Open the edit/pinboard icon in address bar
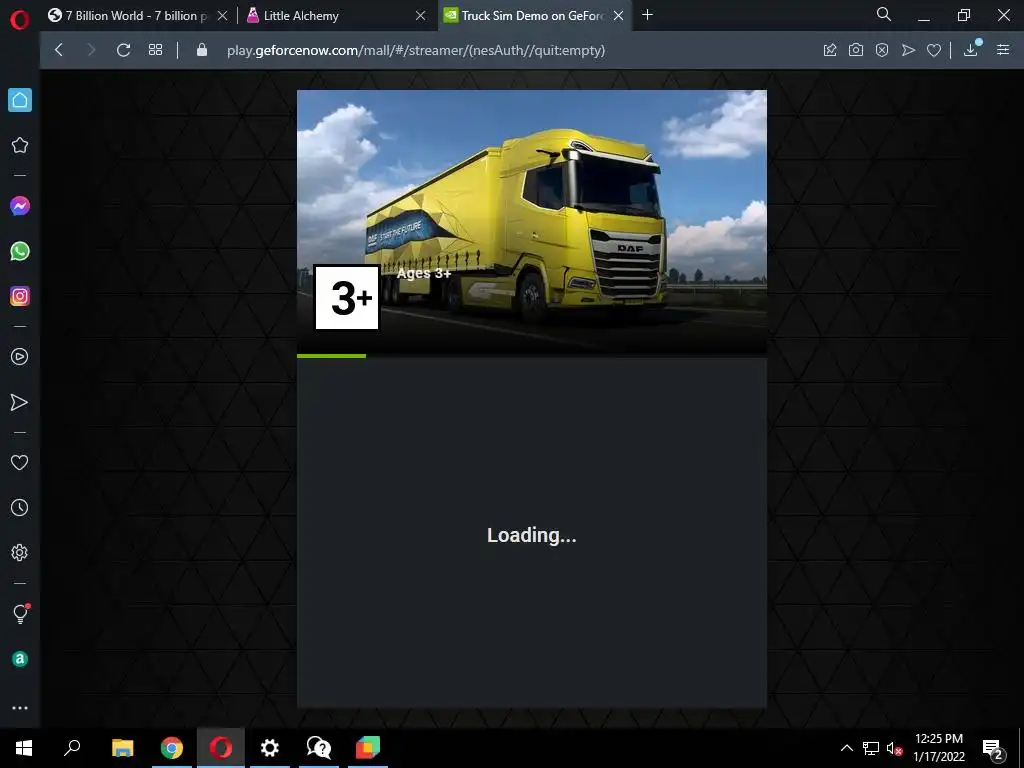The width and height of the screenshot is (1024, 768). pyautogui.click(x=830, y=50)
